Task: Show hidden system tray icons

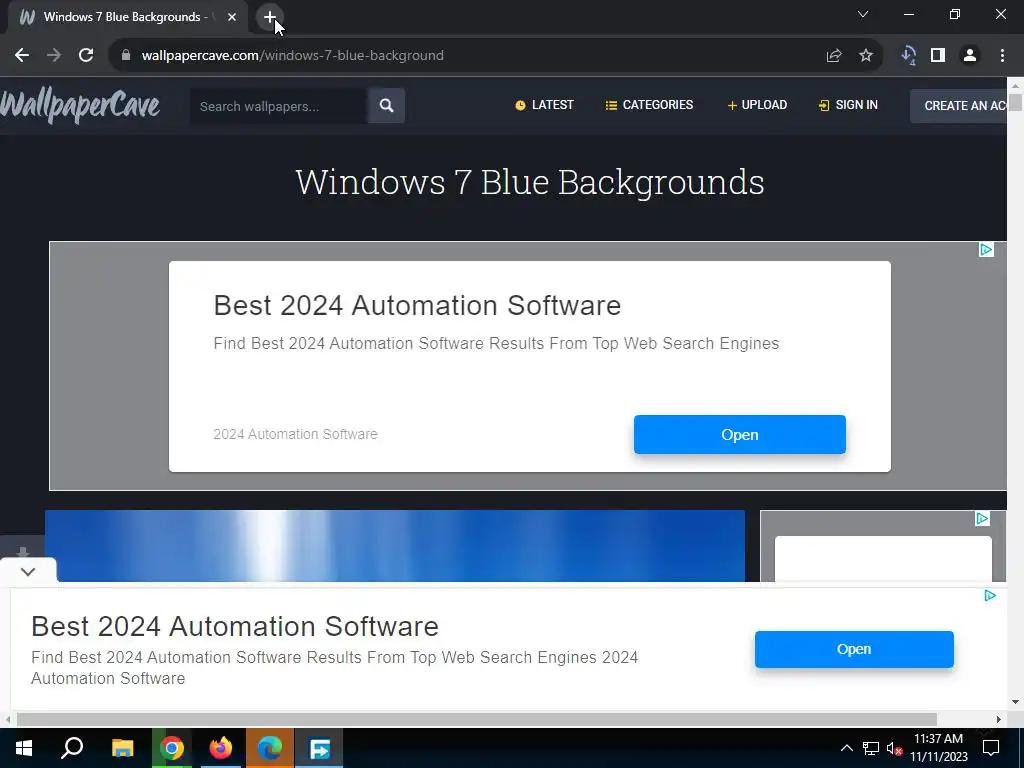Action: 846,748
